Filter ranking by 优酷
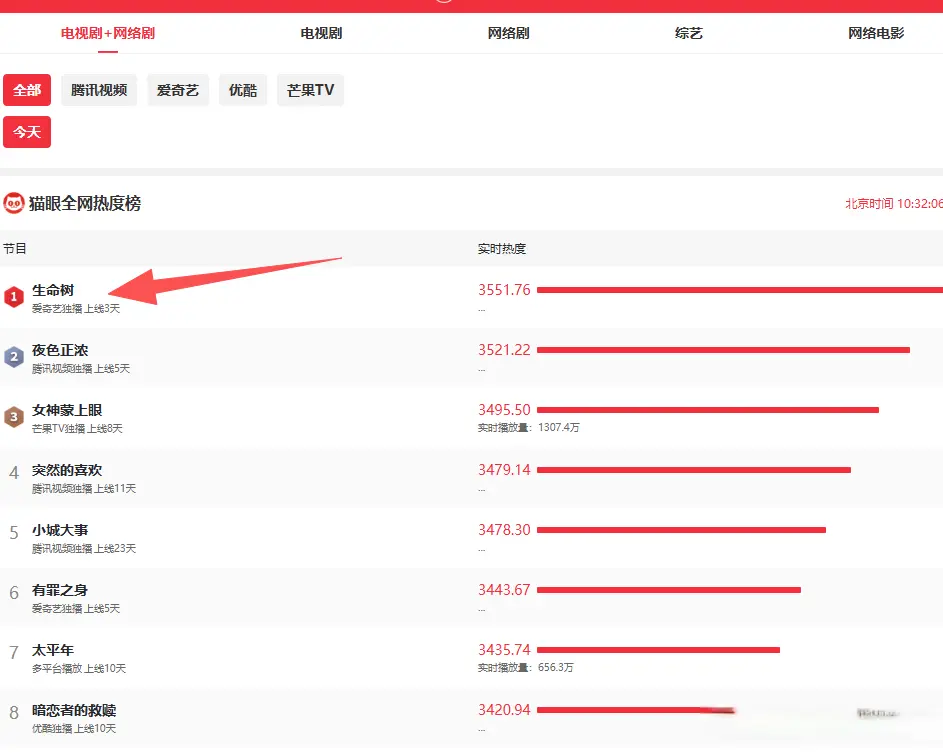 click(x=243, y=90)
